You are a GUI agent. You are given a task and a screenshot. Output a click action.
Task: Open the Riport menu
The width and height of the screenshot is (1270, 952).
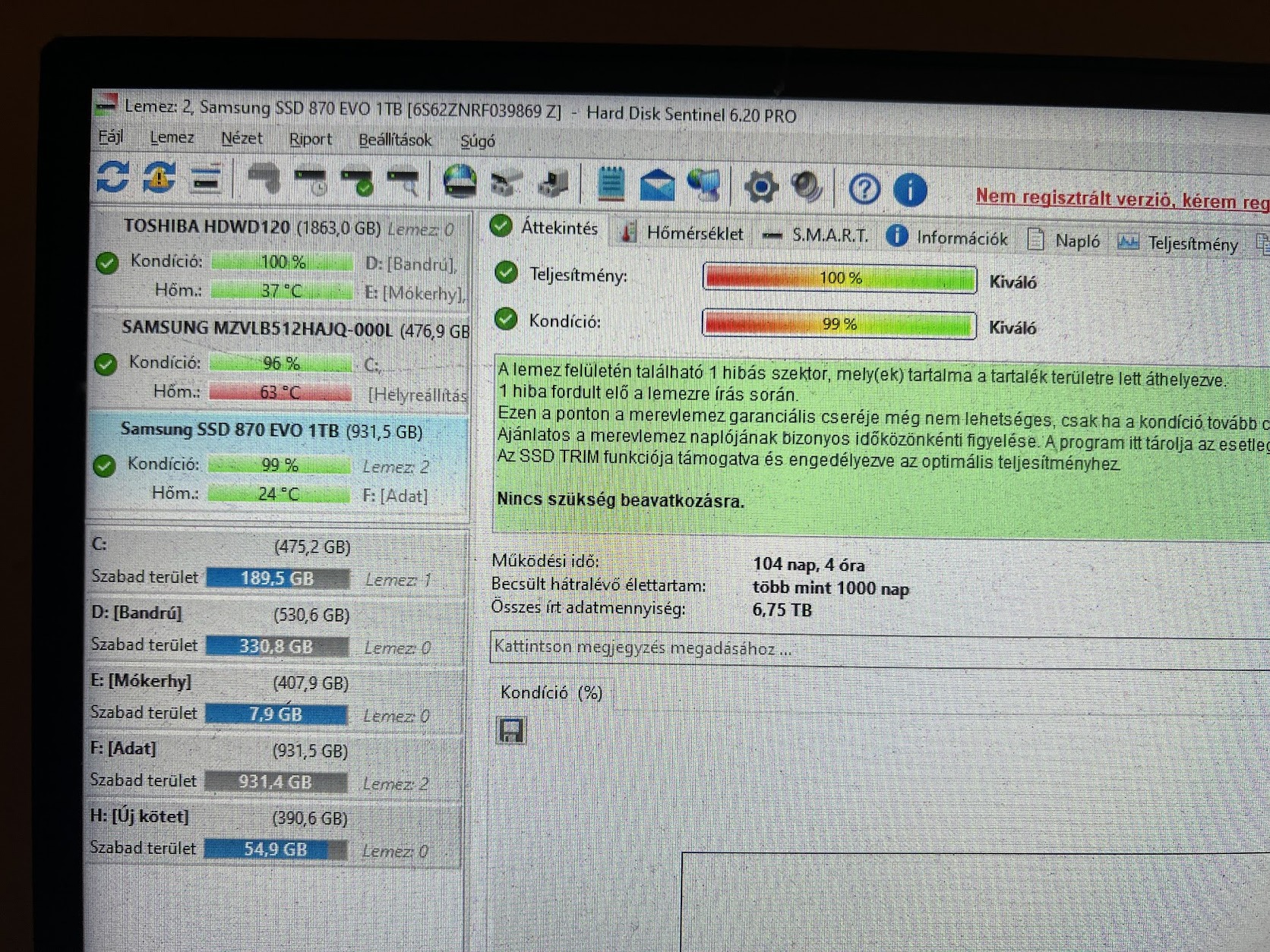(310, 139)
